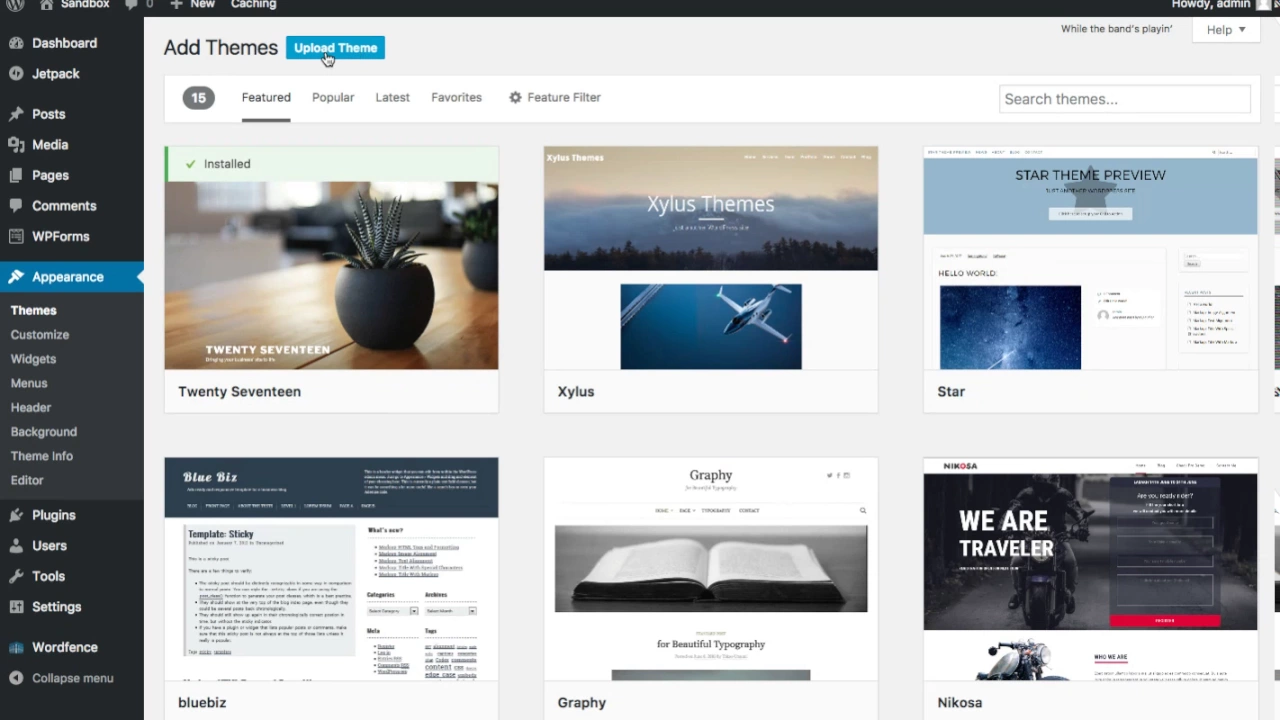Click the Posts pushpin icon
This screenshot has width=1280, height=720.
16,115
